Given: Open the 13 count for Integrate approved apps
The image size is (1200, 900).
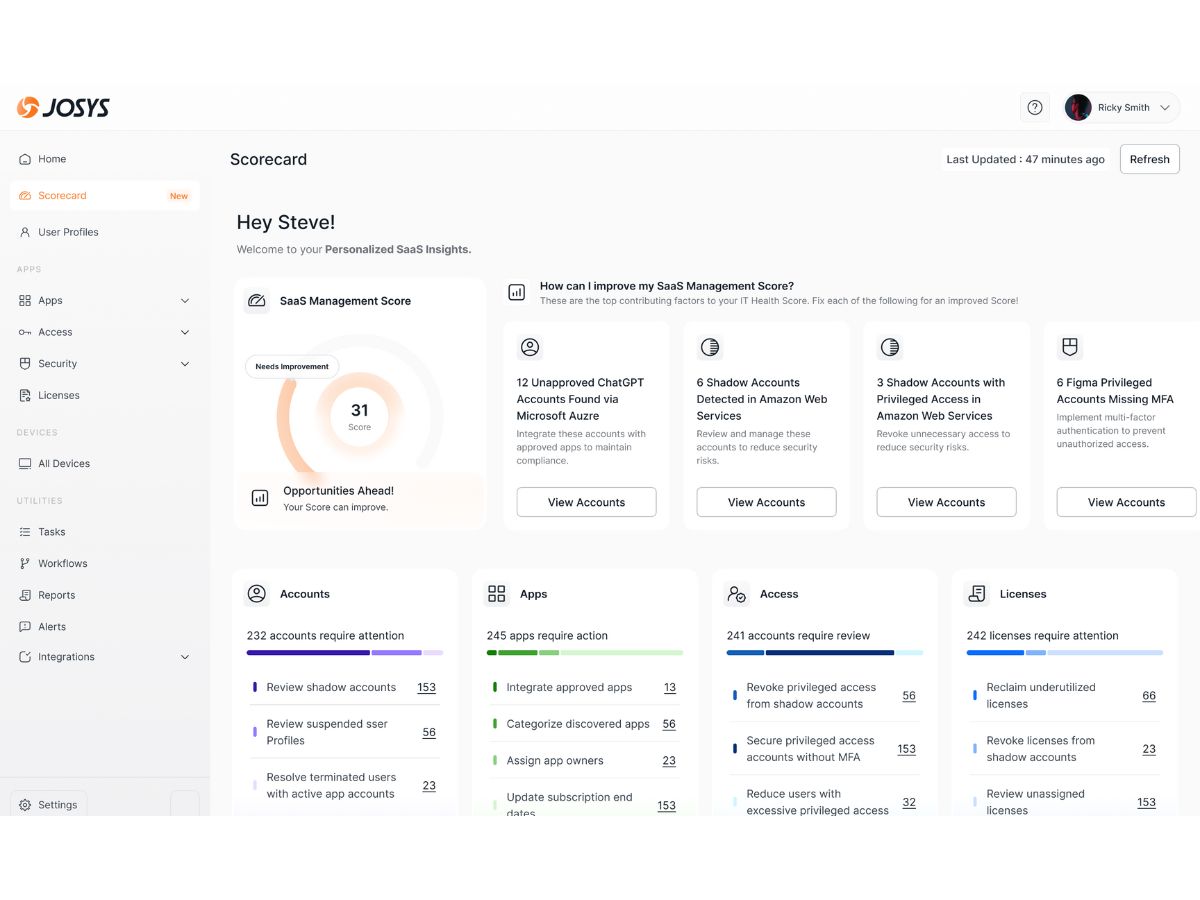Looking at the screenshot, I should pyautogui.click(x=670, y=687).
